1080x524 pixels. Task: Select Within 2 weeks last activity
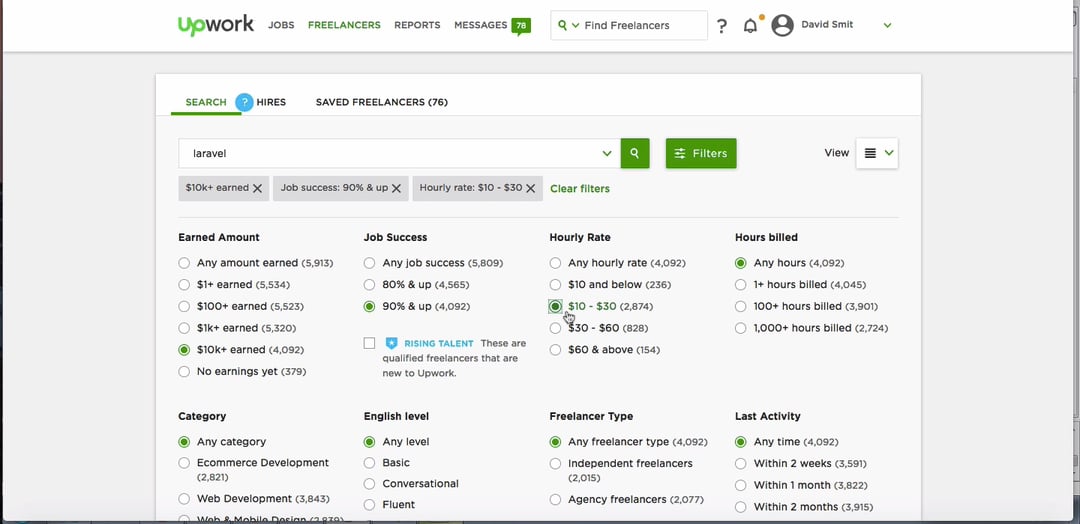coord(740,463)
